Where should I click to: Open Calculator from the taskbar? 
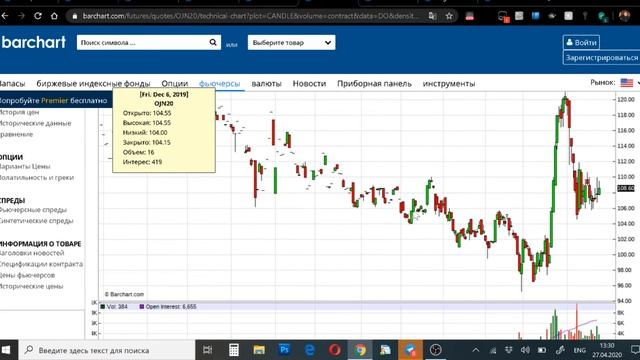[233, 350]
